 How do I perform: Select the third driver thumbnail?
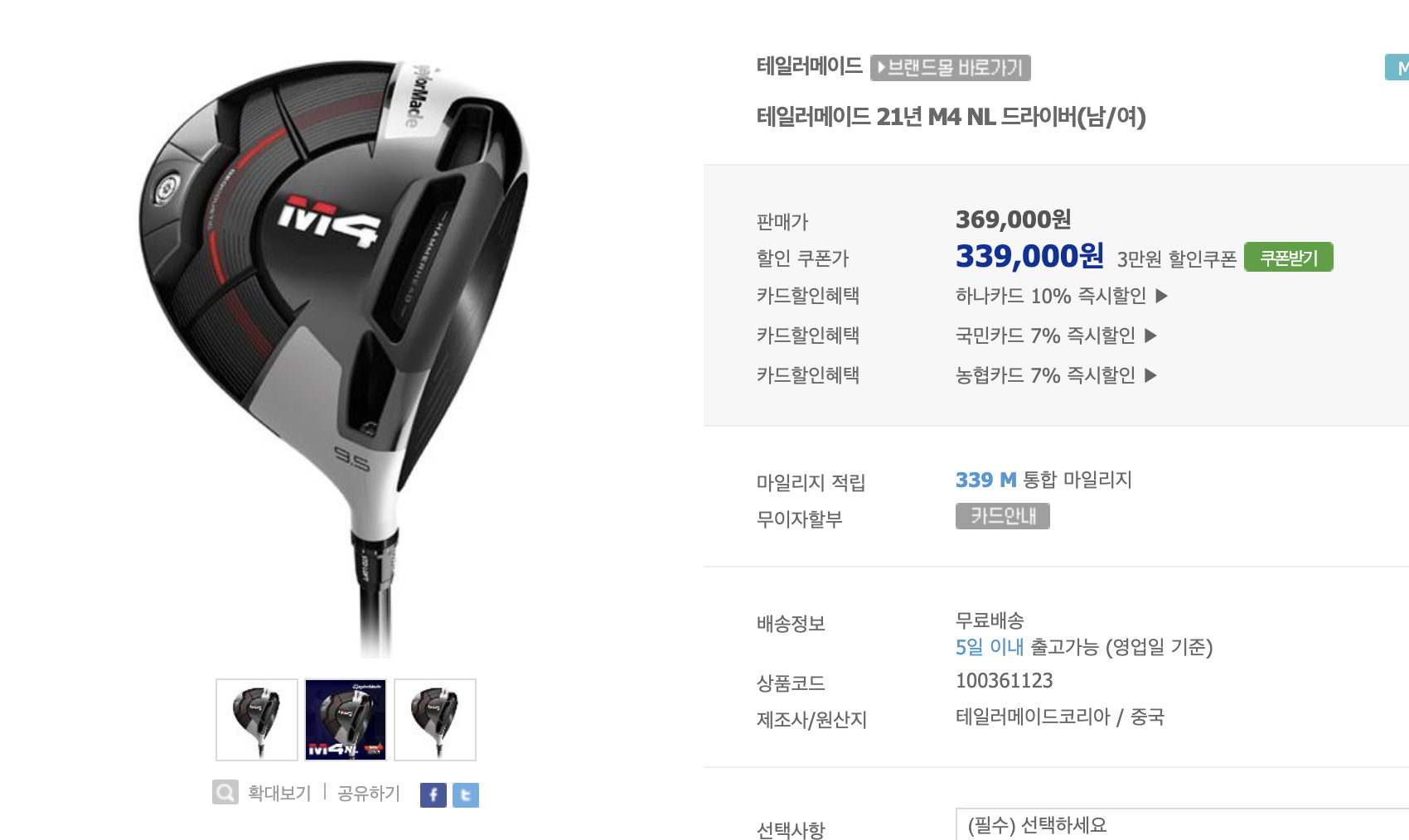(435, 720)
